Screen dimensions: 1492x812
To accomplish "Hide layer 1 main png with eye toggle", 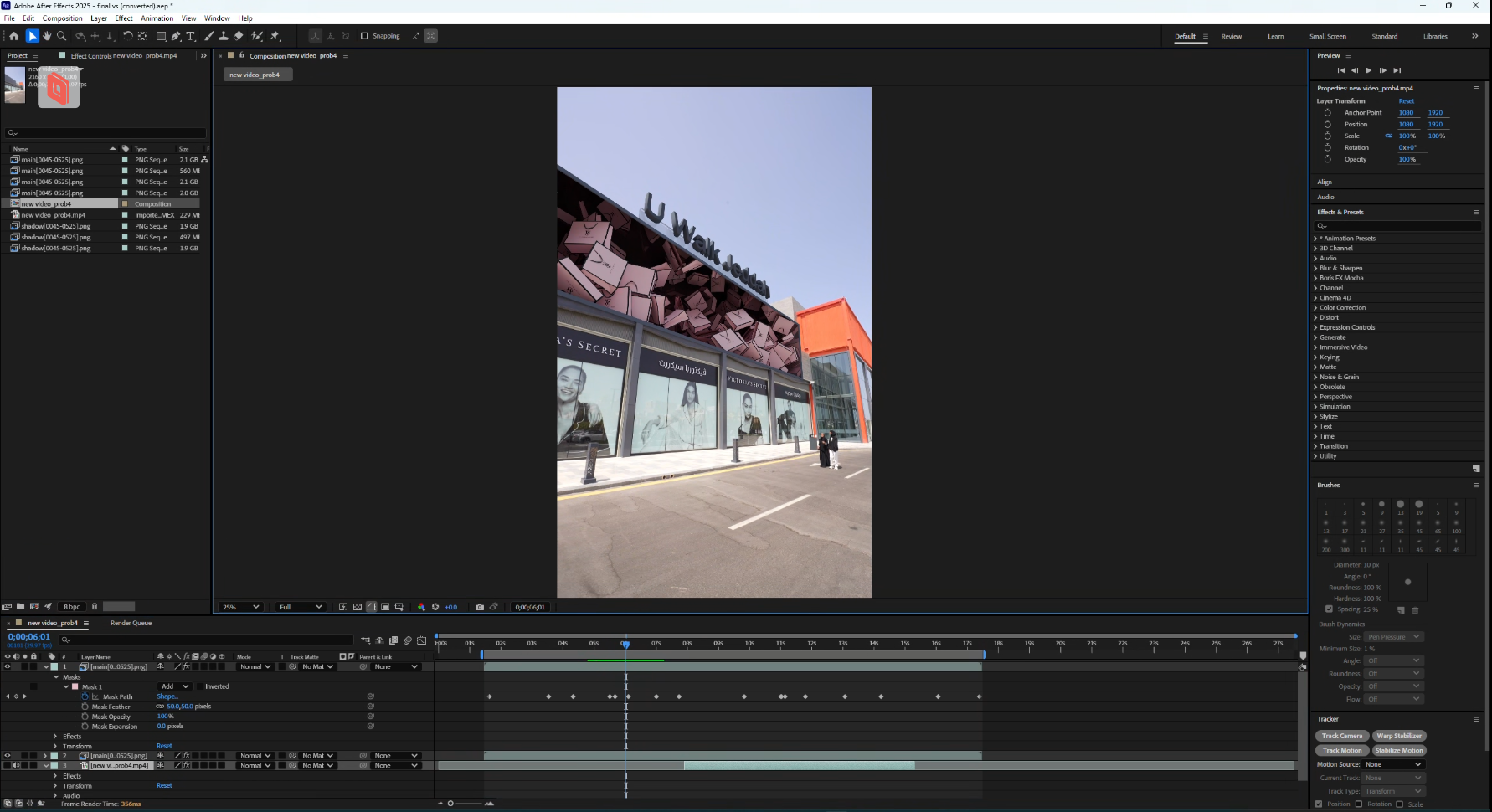I will pyautogui.click(x=8, y=666).
